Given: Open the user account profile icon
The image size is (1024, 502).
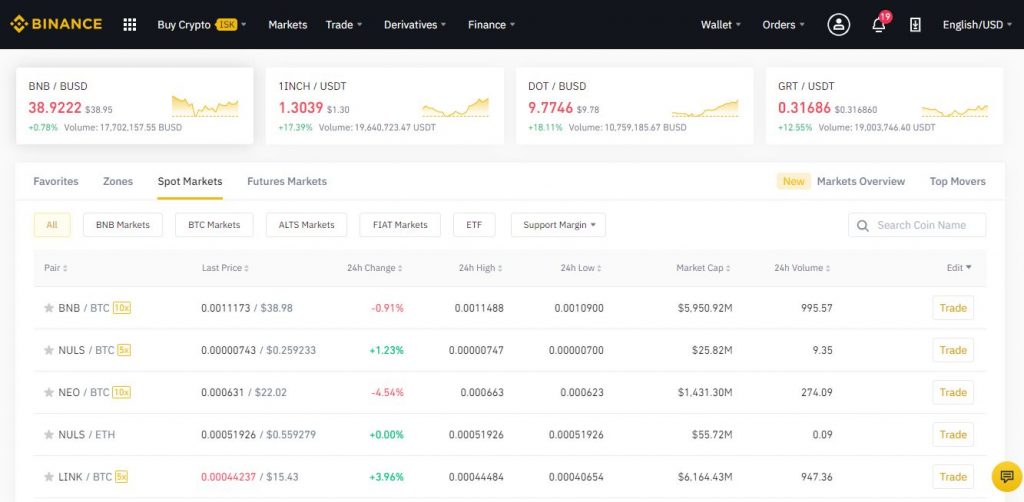Looking at the screenshot, I should coord(839,25).
